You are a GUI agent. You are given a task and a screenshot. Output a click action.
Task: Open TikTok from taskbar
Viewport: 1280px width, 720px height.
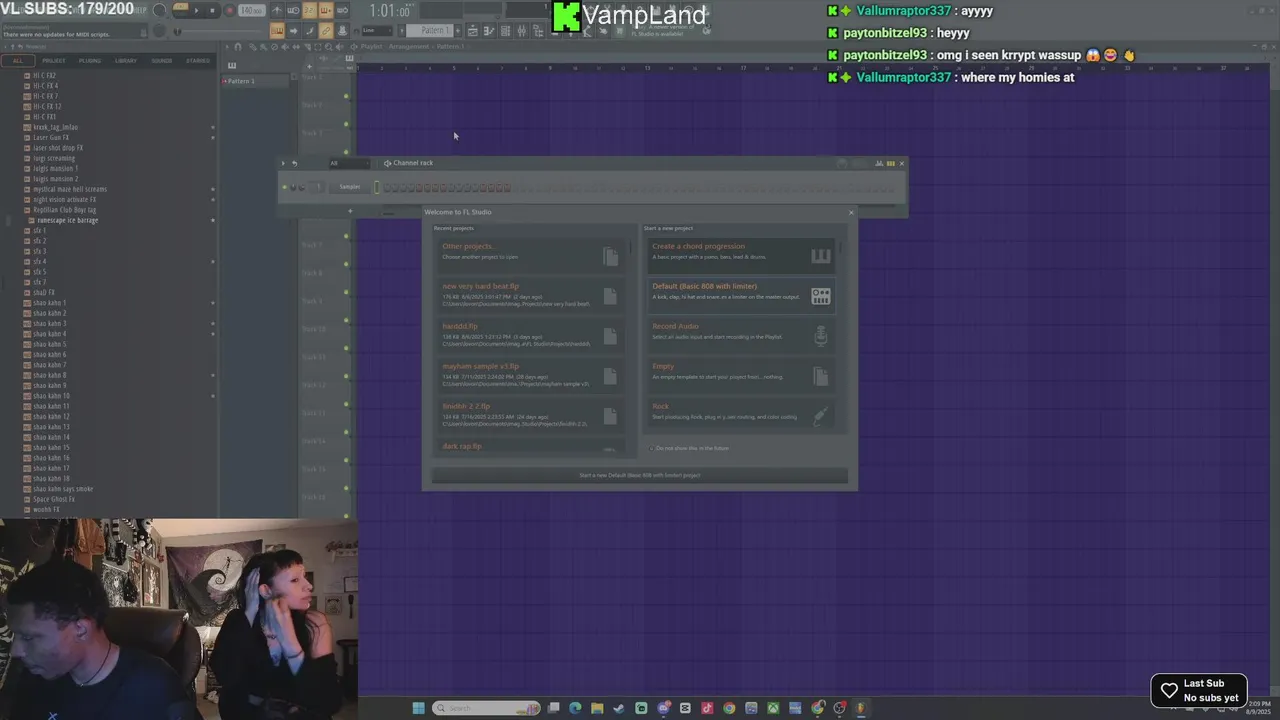click(707, 708)
